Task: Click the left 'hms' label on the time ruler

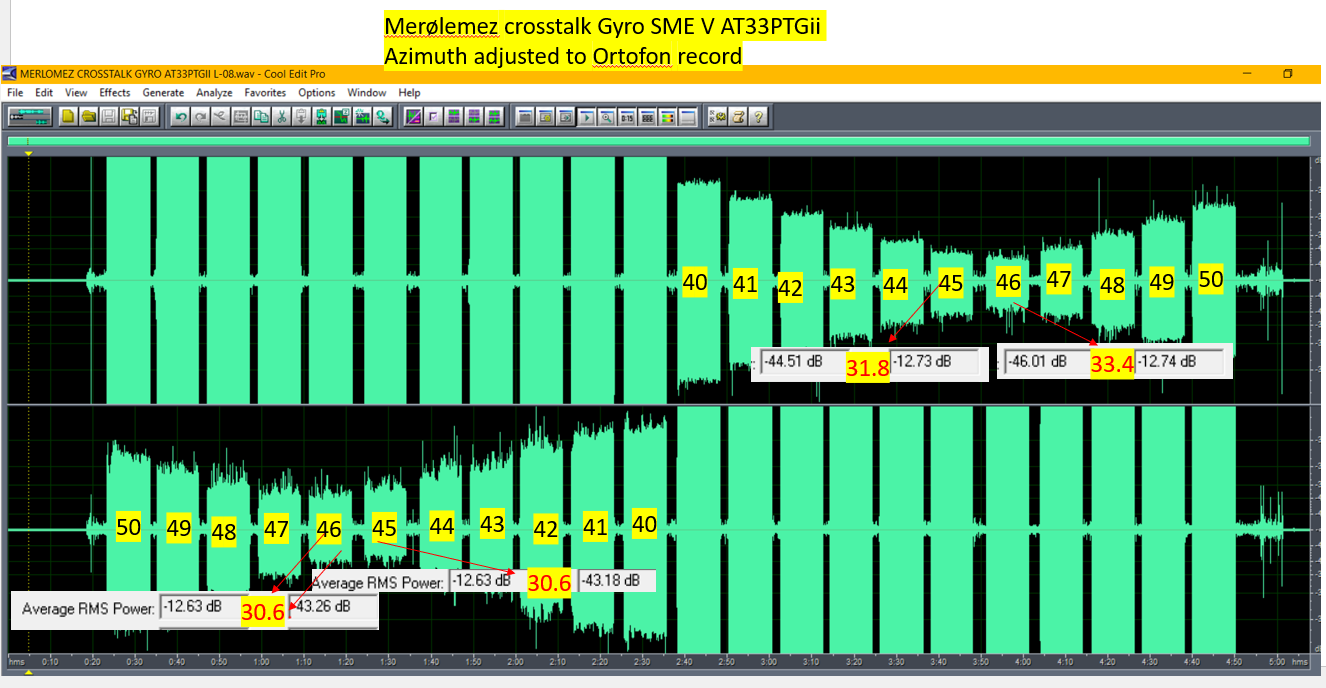Action: pos(16,661)
